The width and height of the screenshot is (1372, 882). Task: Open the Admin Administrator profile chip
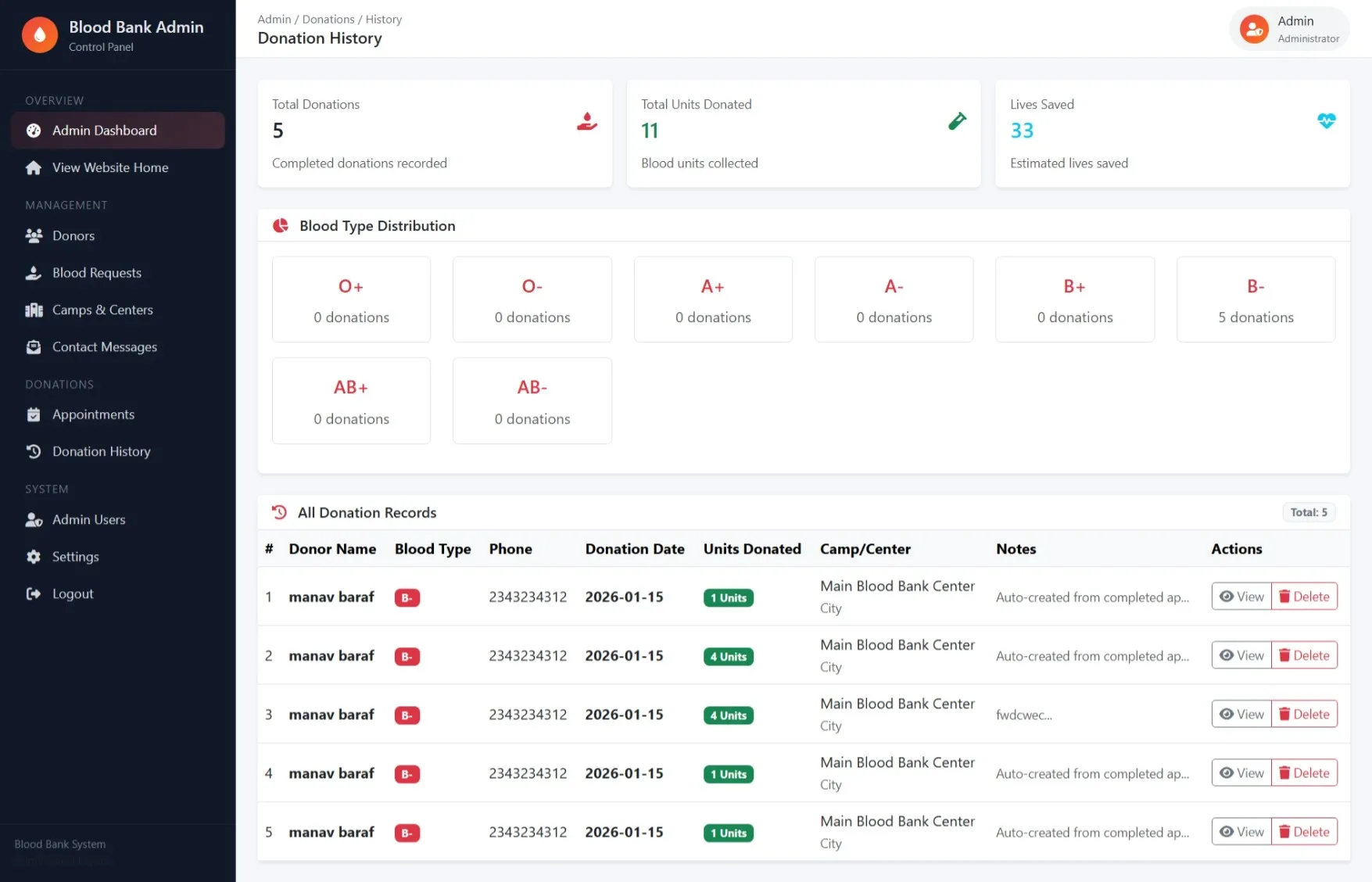click(1288, 28)
